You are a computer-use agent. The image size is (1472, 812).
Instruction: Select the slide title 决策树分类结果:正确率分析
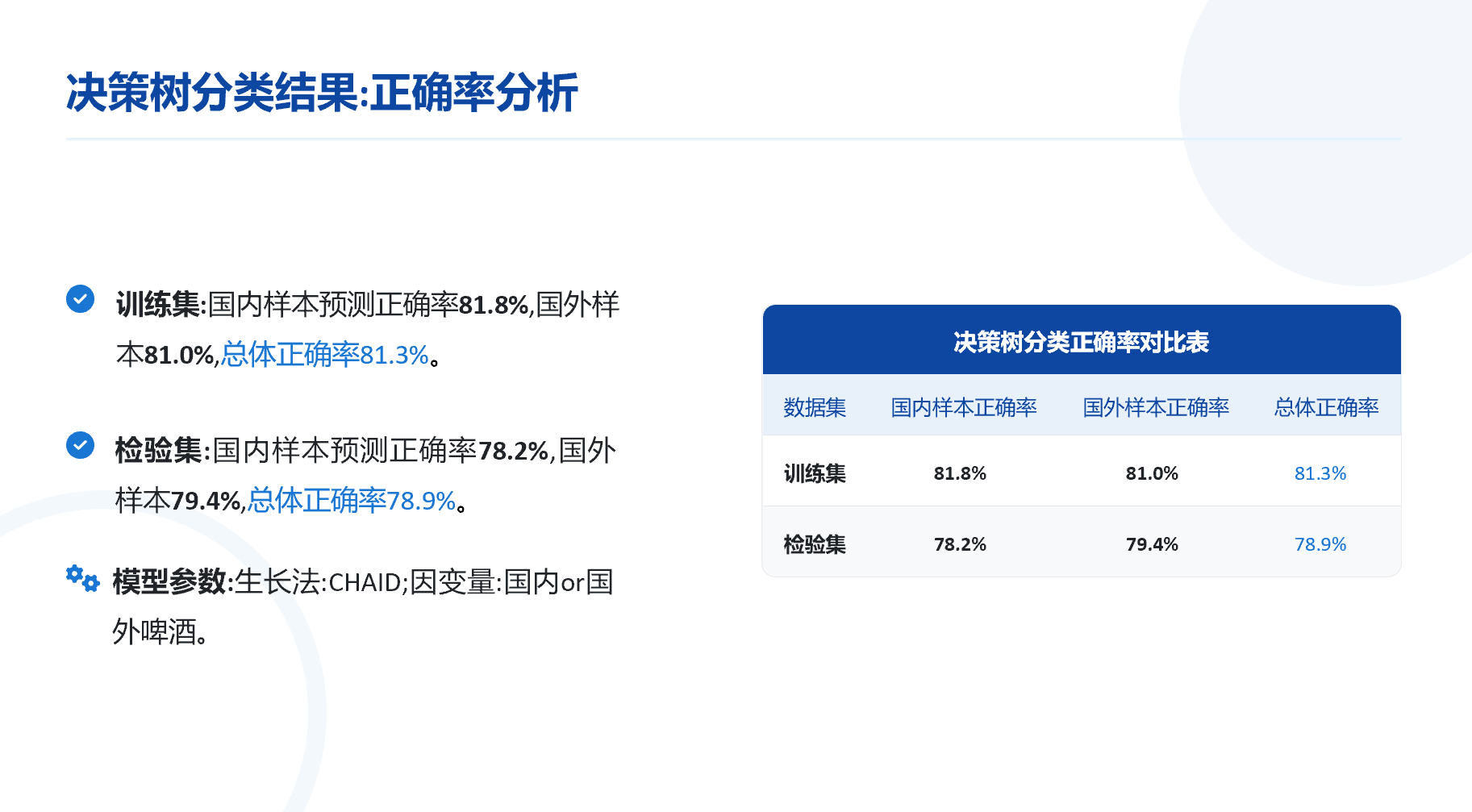(x=322, y=93)
